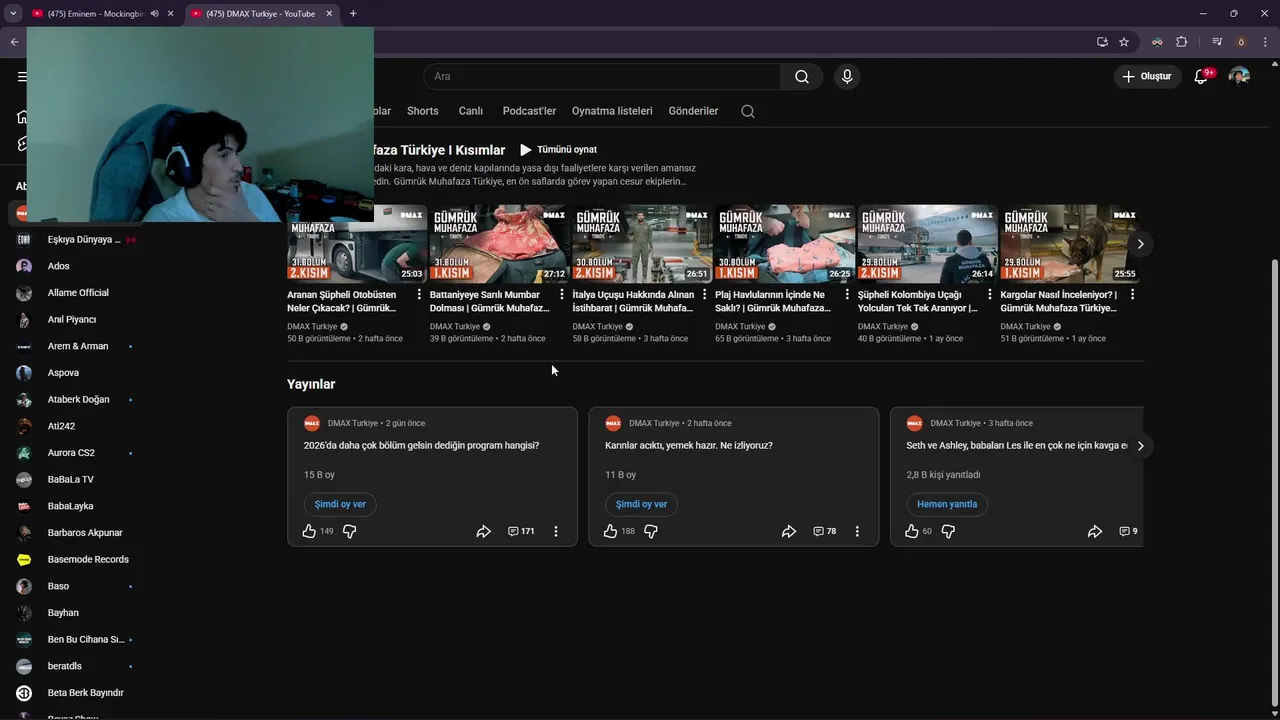
Task: Open video menu for Şüpheli Kolombiya Uçağı
Action: (990, 295)
